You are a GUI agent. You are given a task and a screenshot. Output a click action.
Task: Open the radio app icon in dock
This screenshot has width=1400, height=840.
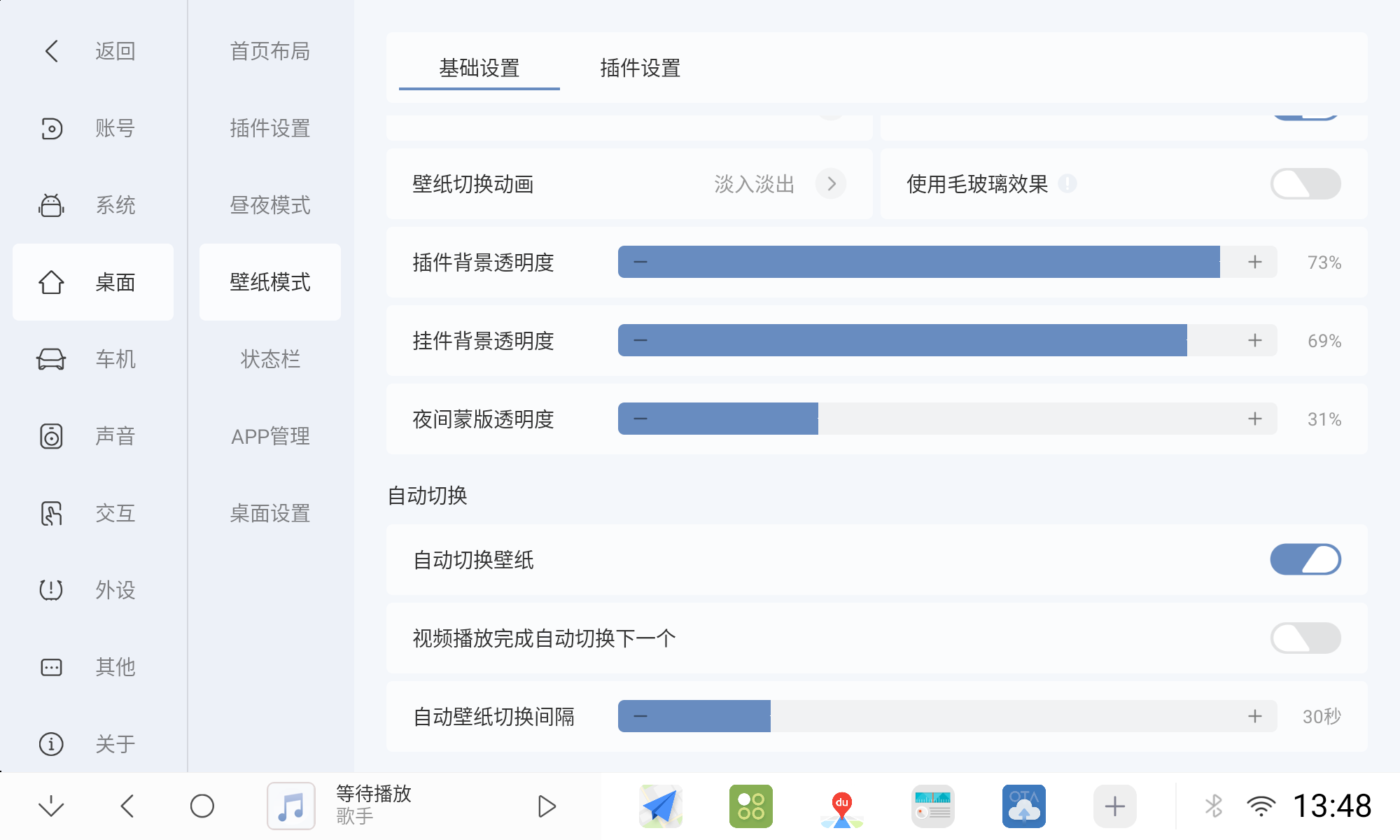(933, 806)
